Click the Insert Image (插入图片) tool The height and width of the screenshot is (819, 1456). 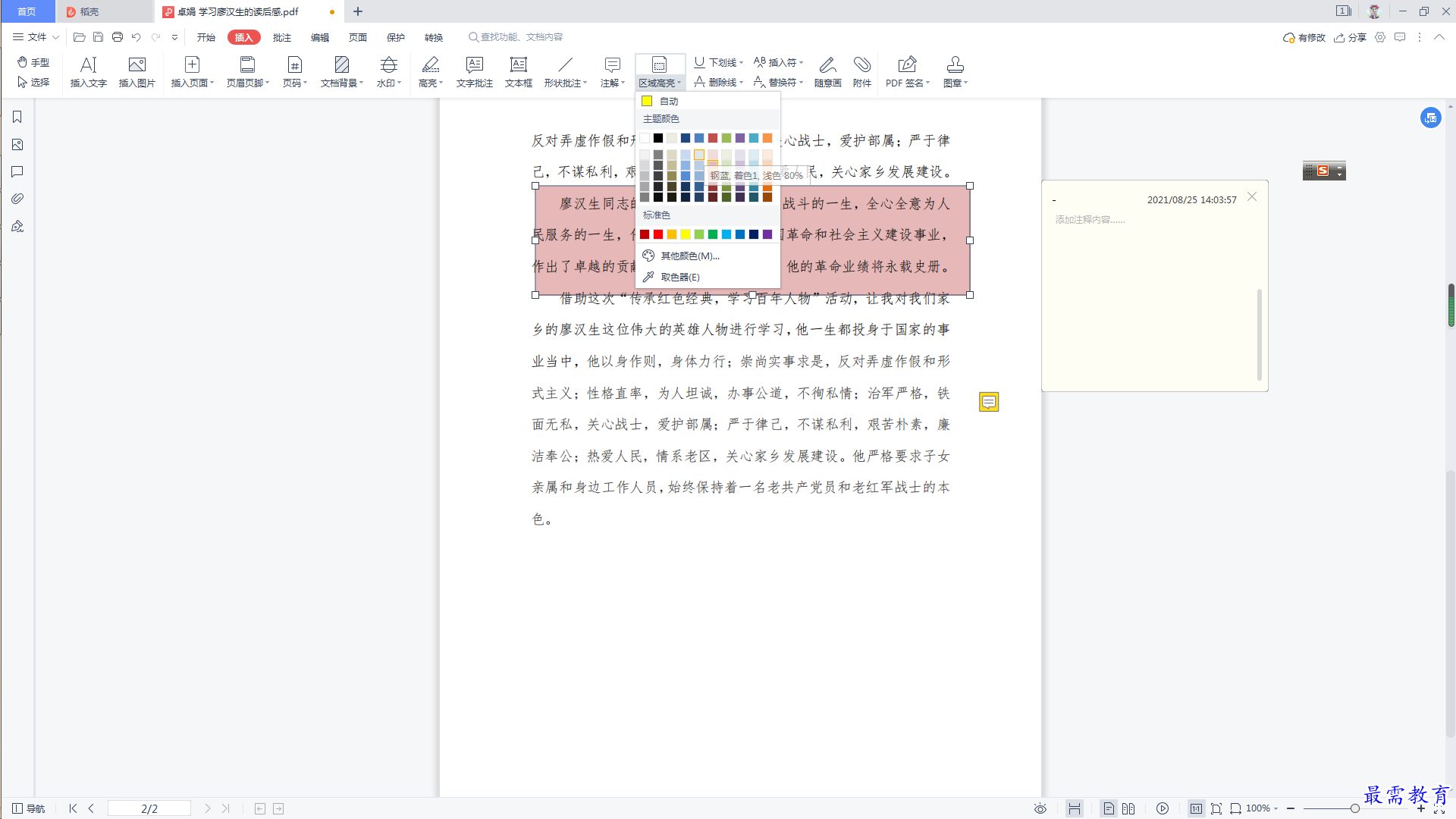coord(136,72)
